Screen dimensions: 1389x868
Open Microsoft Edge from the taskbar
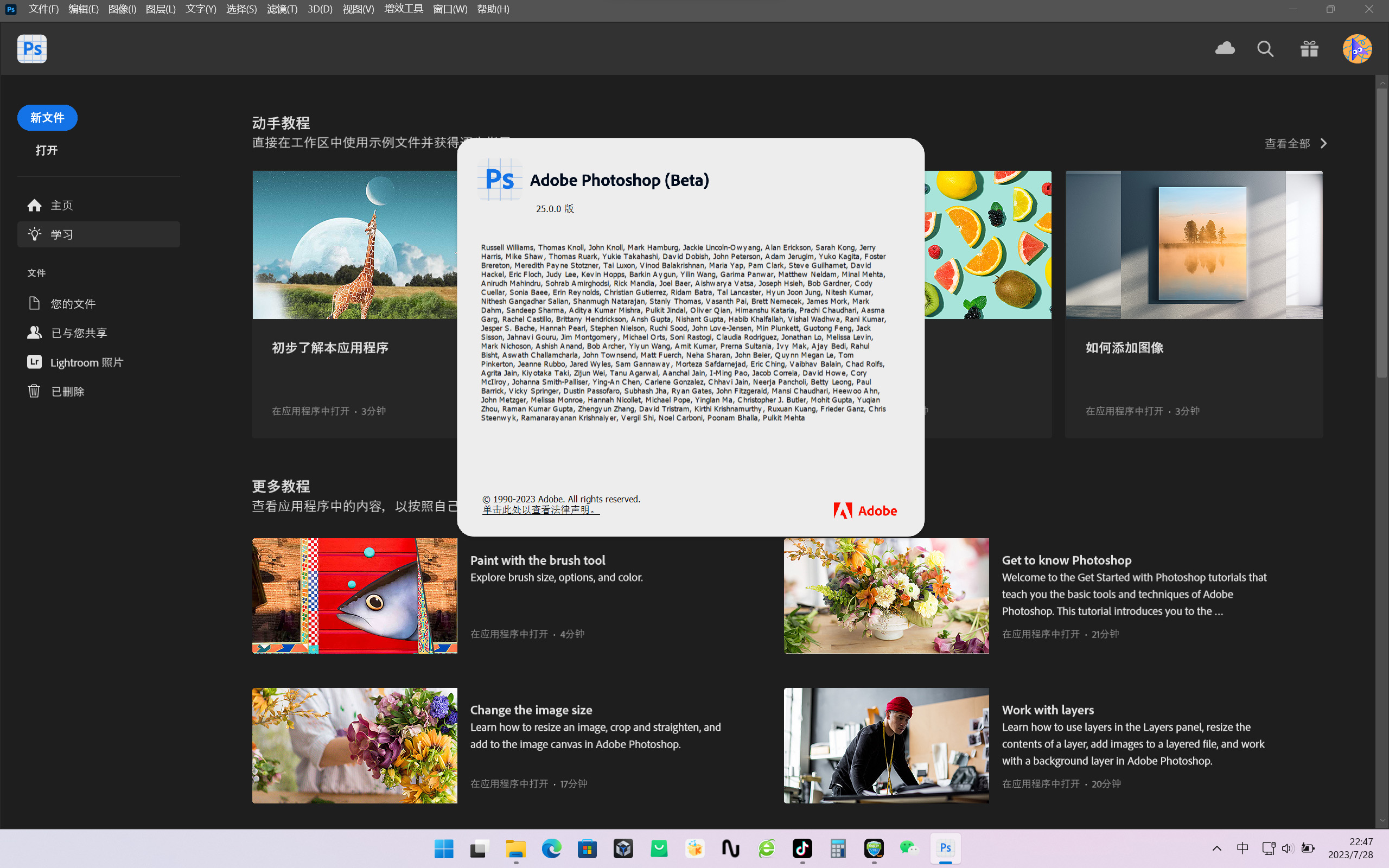tap(552, 848)
